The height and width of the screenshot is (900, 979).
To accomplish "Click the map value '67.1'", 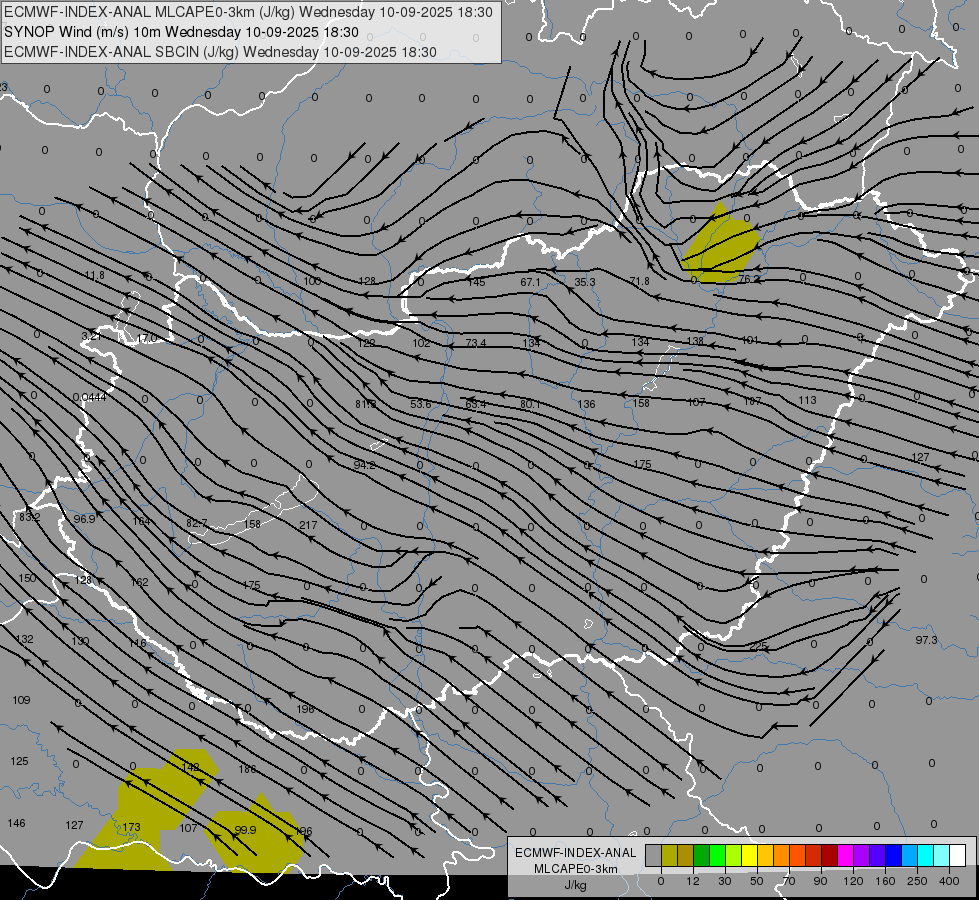I will pyautogui.click(x=531, y=282).
